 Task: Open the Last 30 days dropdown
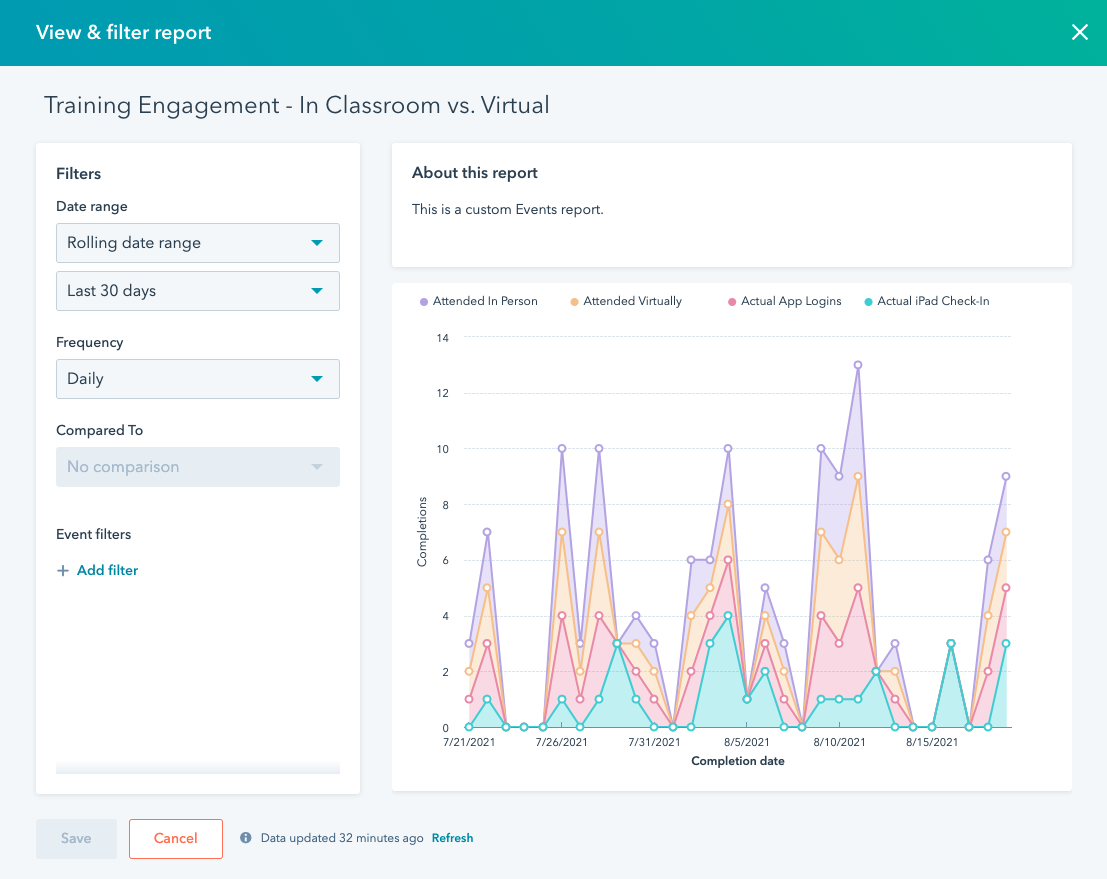pyautogui.click(x=197, y=291)
